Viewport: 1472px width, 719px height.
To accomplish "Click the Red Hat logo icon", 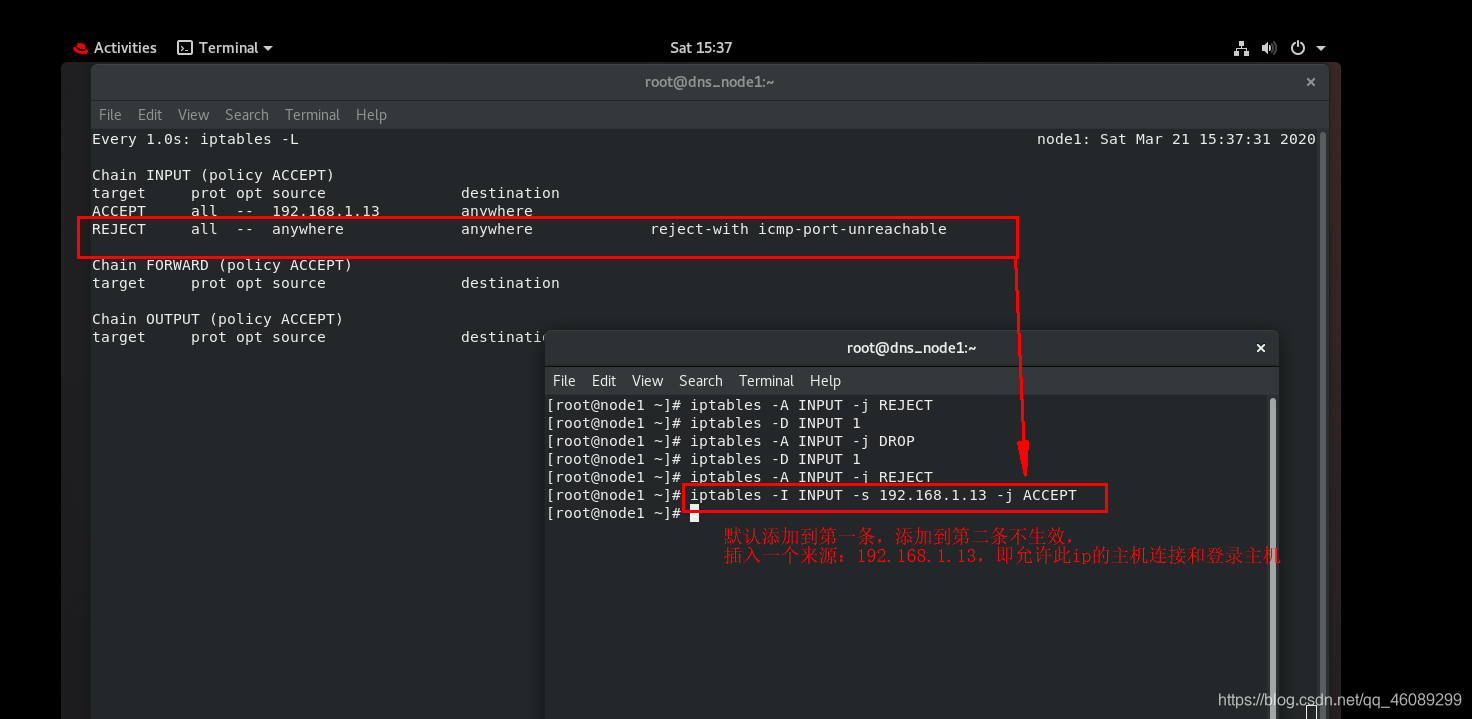I will coord(81,48).
